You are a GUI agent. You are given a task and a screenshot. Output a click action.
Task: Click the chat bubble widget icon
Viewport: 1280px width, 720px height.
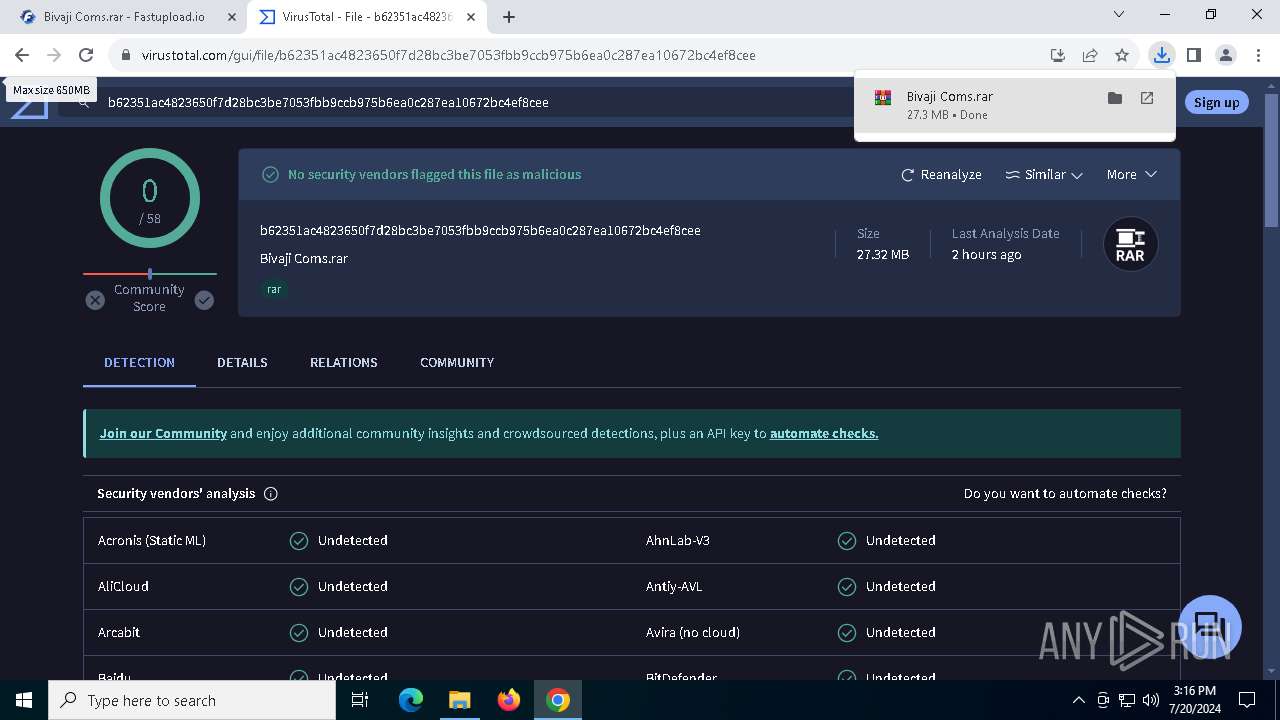tap(1210, 626)
